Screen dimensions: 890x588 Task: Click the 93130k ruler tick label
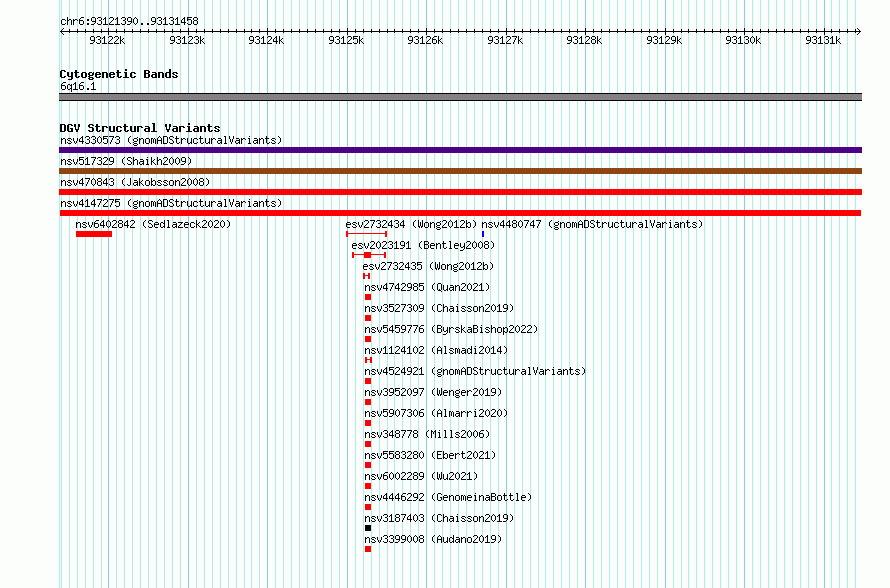click(743, 40)
